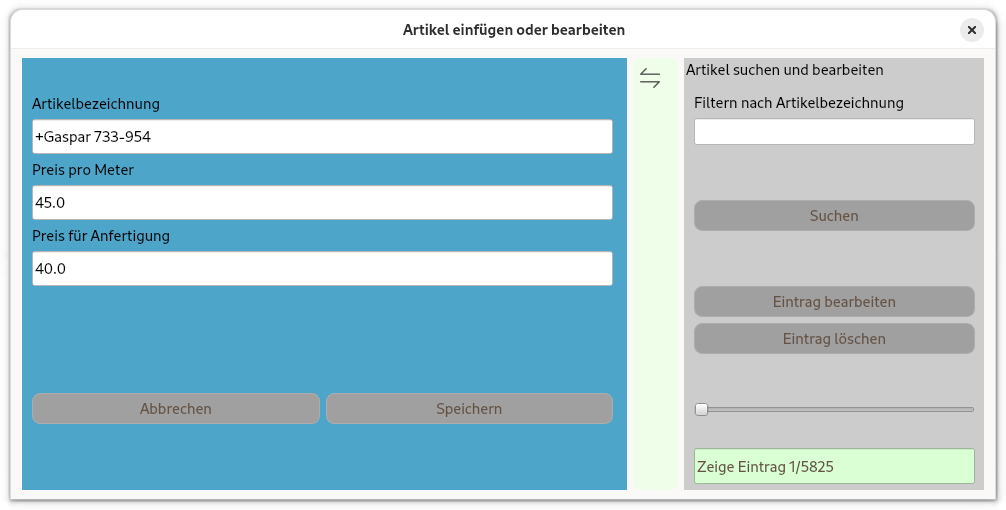Select the Preis für Anfertigung input field
Viewport: 1006px width, 510px height.
pos(322,269)
